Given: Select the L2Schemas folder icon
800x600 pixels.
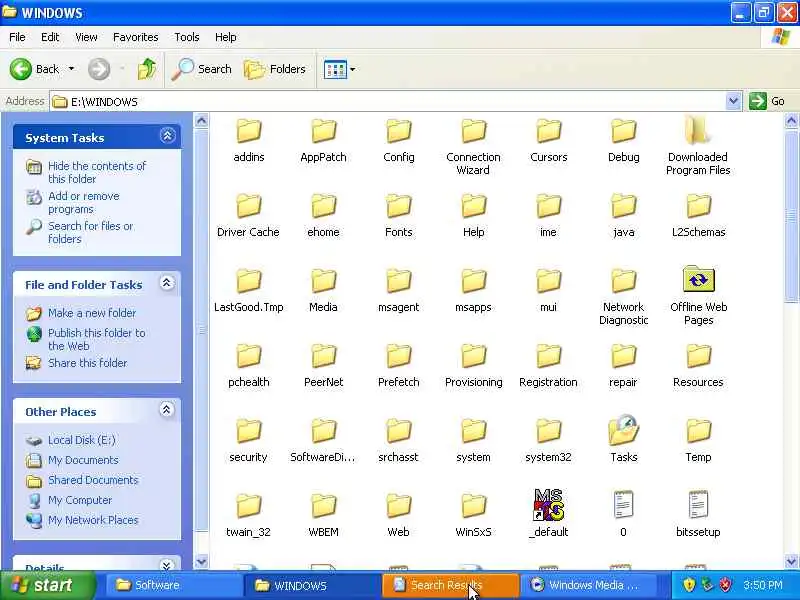Looking at the screenshot, I should click(x=698, y=207).
